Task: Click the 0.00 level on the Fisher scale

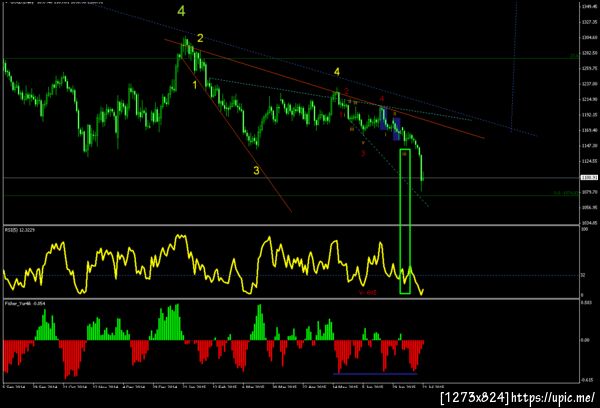Action: tap(585, 340)
